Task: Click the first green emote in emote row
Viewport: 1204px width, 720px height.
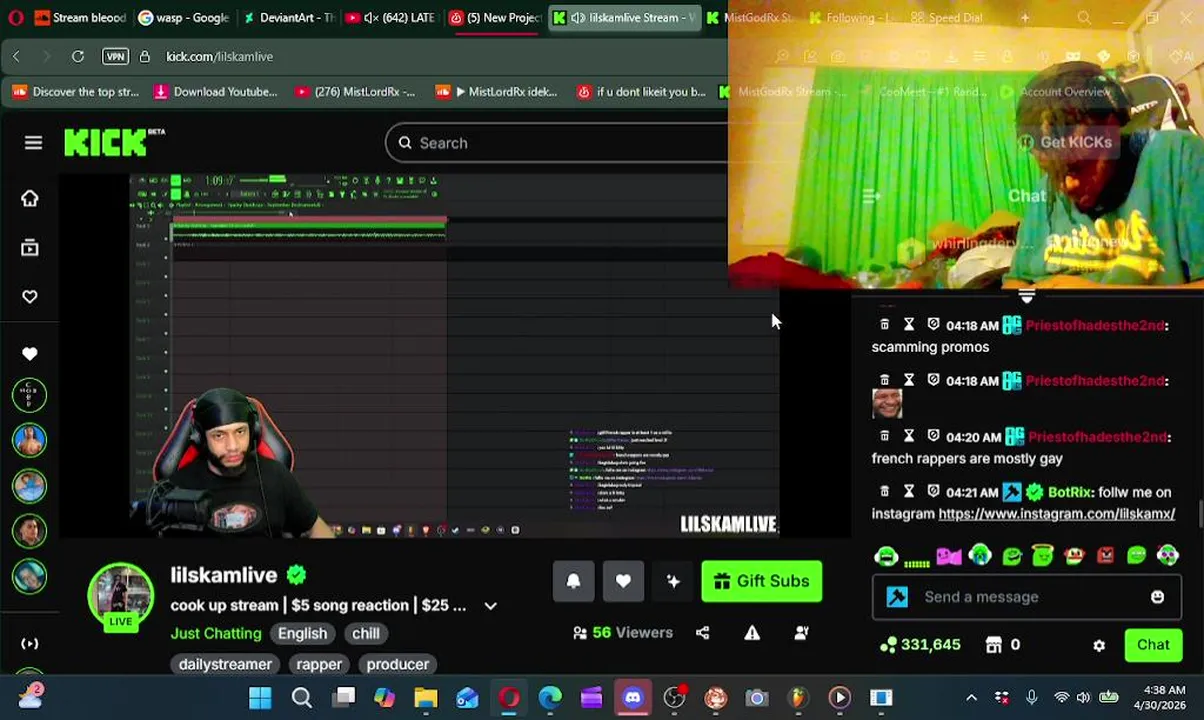Action: [x=885, y=556]
